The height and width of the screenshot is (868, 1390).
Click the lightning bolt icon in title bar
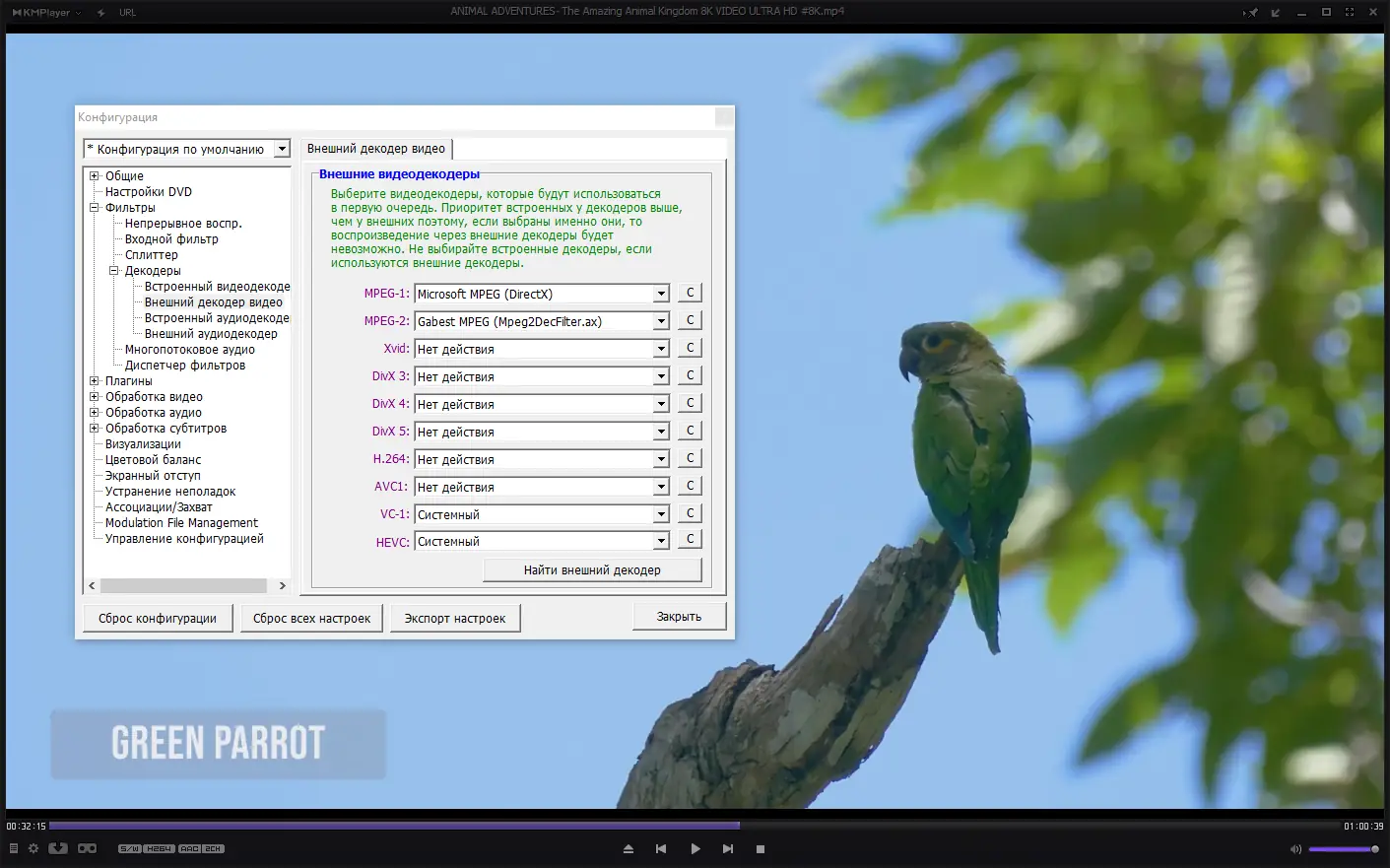(x=100, y=12)
